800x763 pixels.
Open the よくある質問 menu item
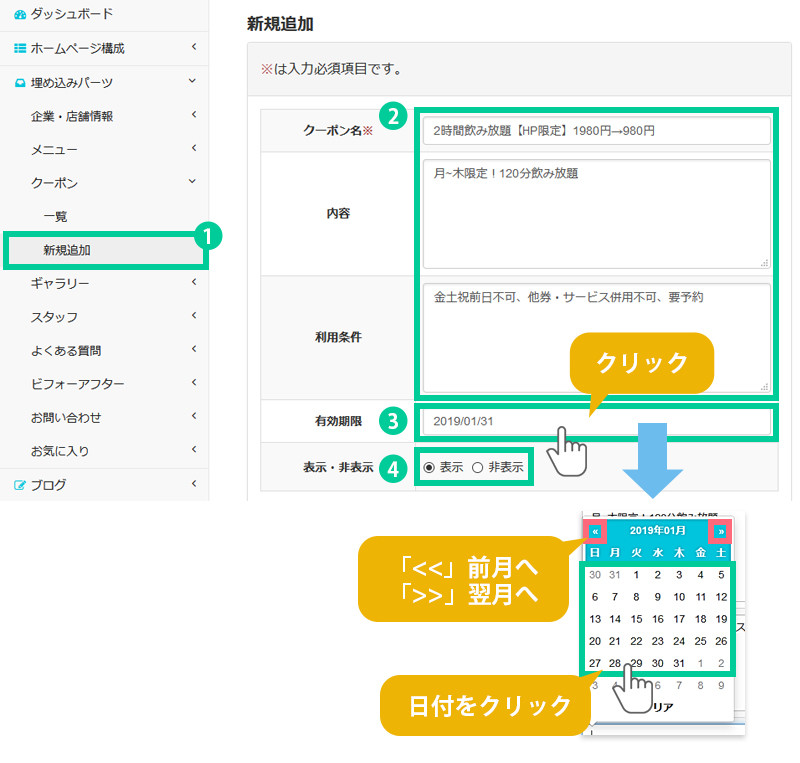[66, 351]
